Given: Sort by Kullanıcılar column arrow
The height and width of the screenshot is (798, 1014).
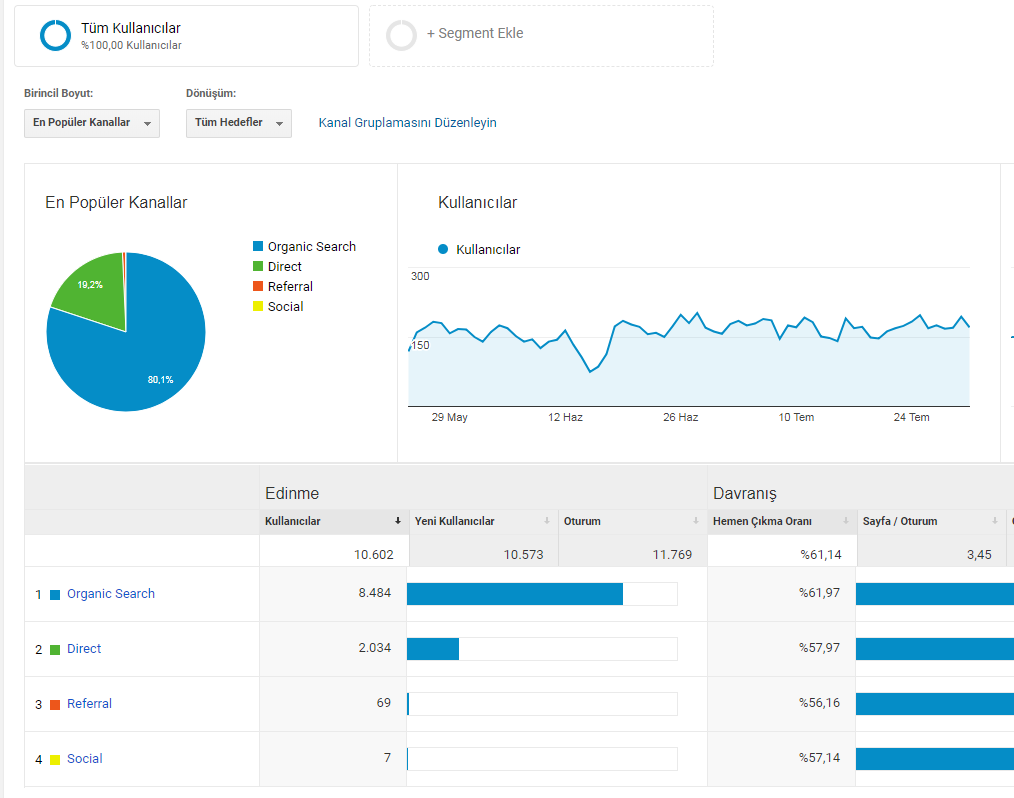Looking at the screenshot, I should 398,521.
